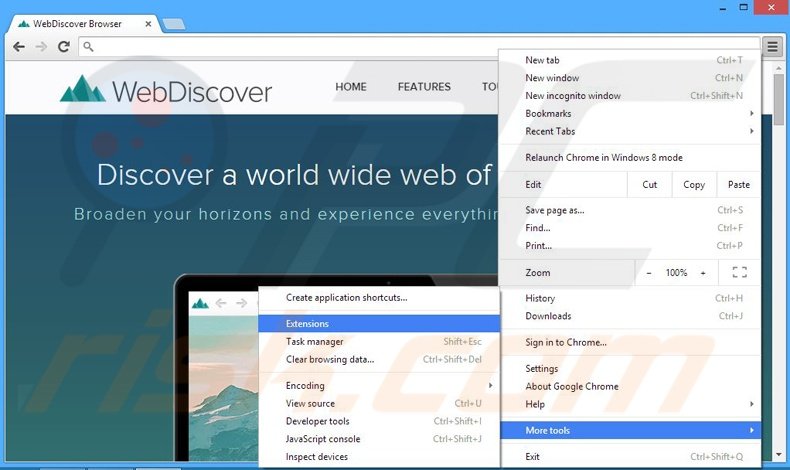Expand the Bookmarks submenu
790x470 pixels.
pos(630,113)
